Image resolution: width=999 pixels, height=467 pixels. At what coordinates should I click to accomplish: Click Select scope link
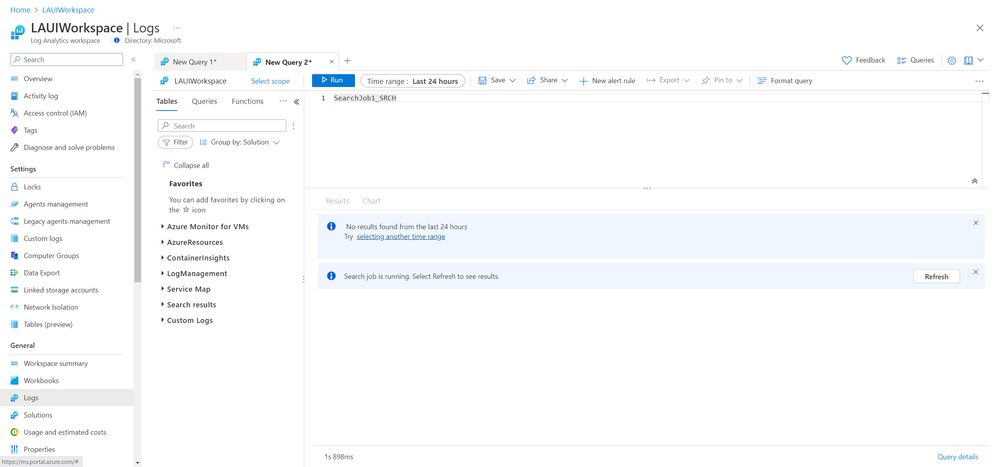[x=270, y=82]
